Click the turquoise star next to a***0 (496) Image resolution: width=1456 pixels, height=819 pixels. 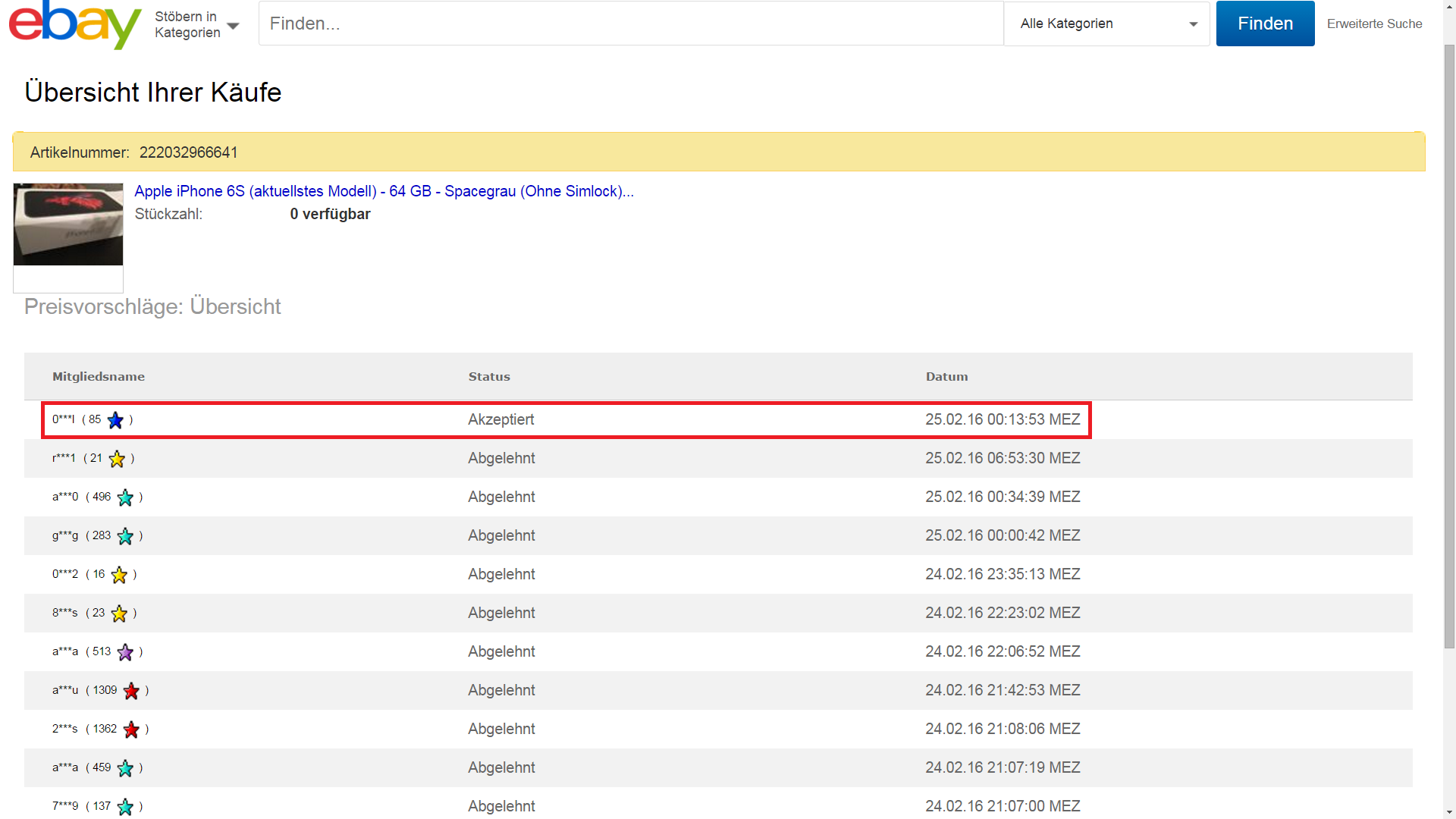pyautogui.click(x=125, y=497)
